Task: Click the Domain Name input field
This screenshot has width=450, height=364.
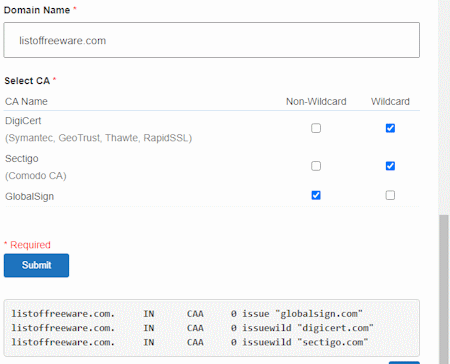Action: click(x=211, y=40)
